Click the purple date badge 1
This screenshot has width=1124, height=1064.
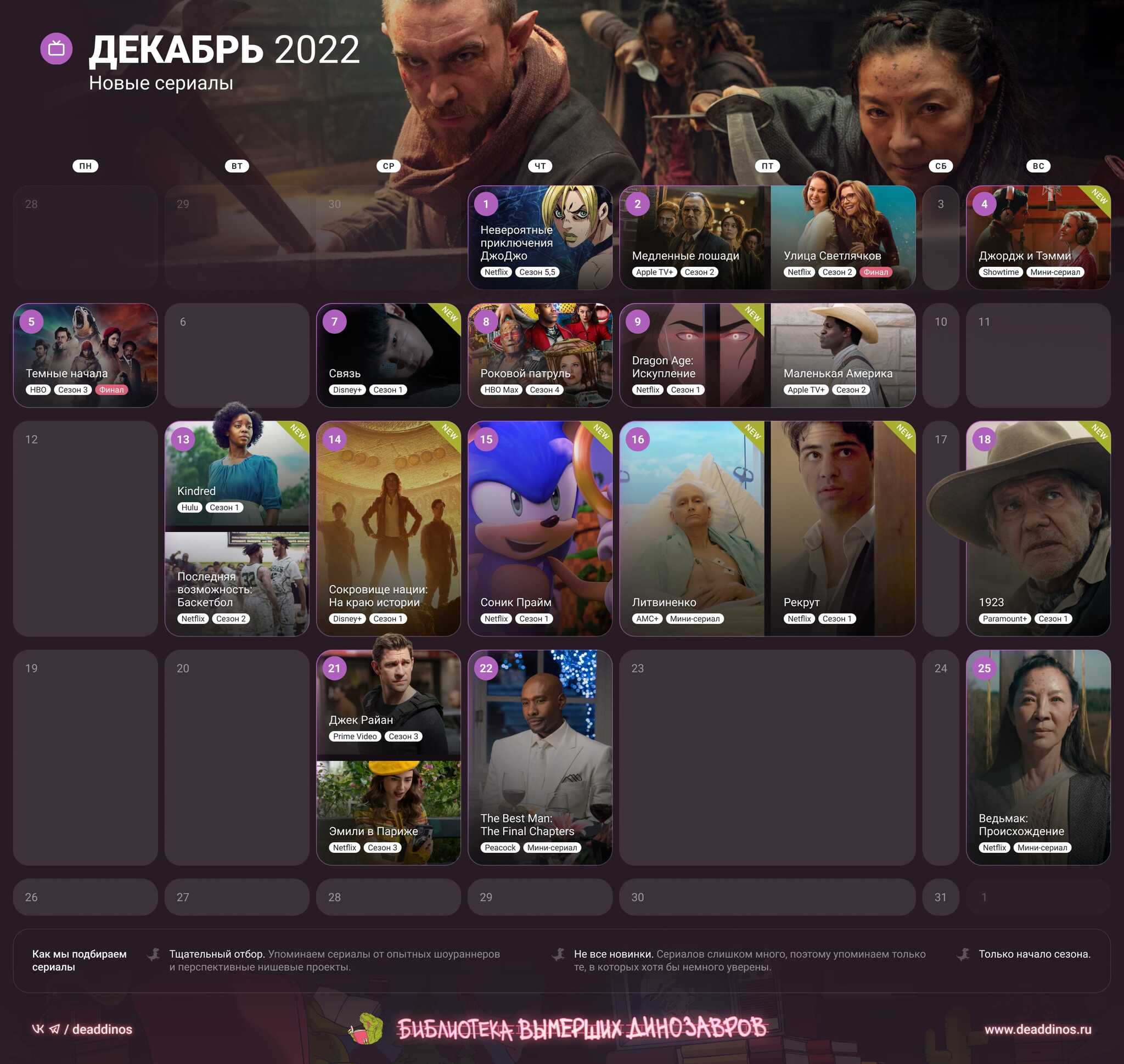coord(486,204)
